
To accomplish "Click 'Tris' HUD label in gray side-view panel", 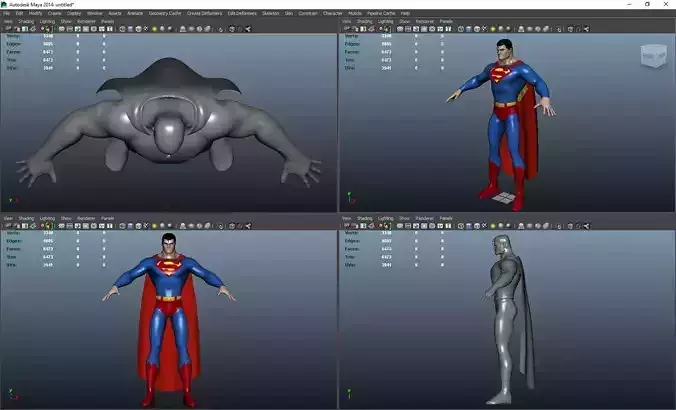I will tap(350, 257).
